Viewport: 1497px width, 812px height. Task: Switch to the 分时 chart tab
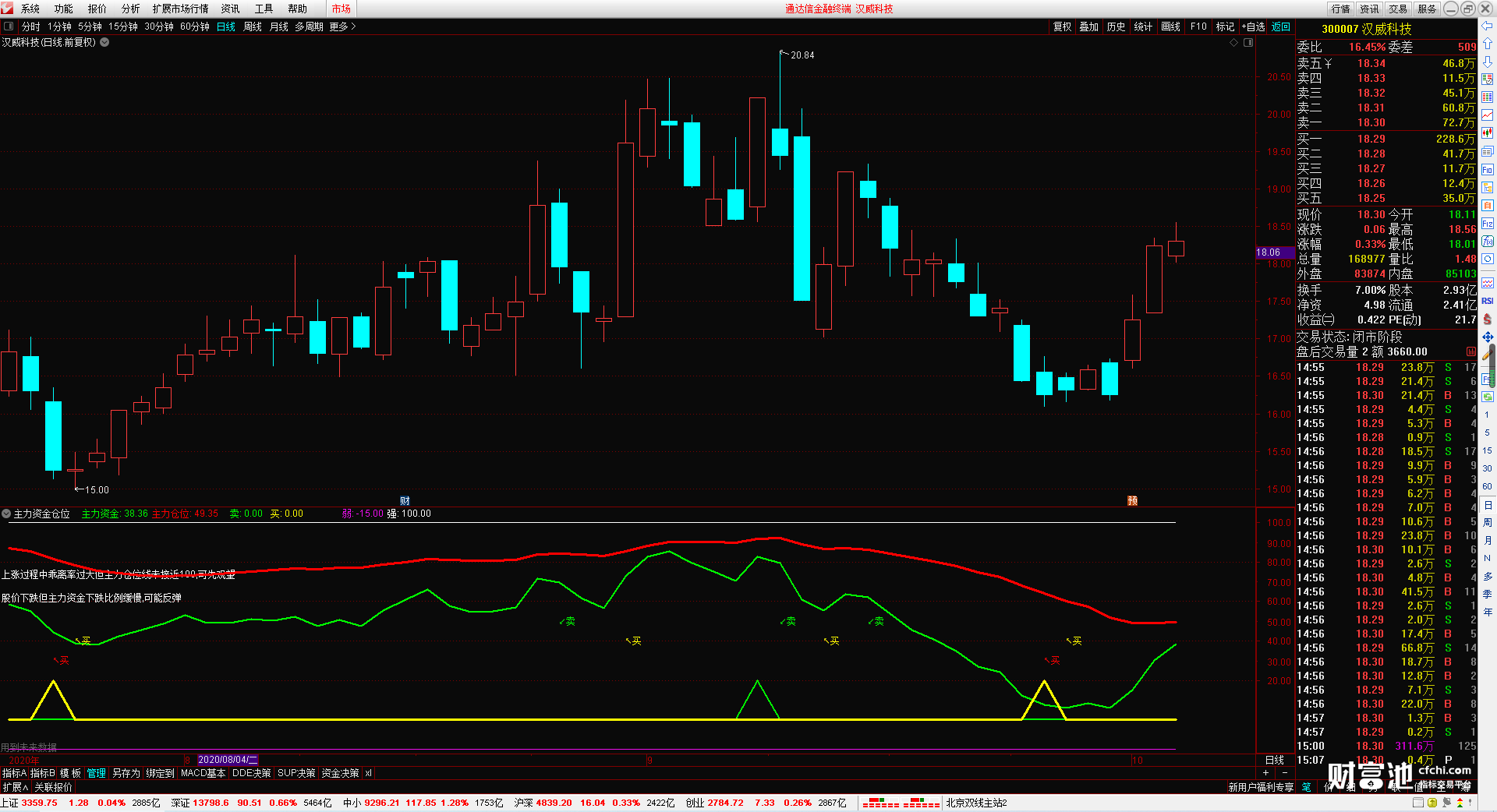tap(30, 26)
